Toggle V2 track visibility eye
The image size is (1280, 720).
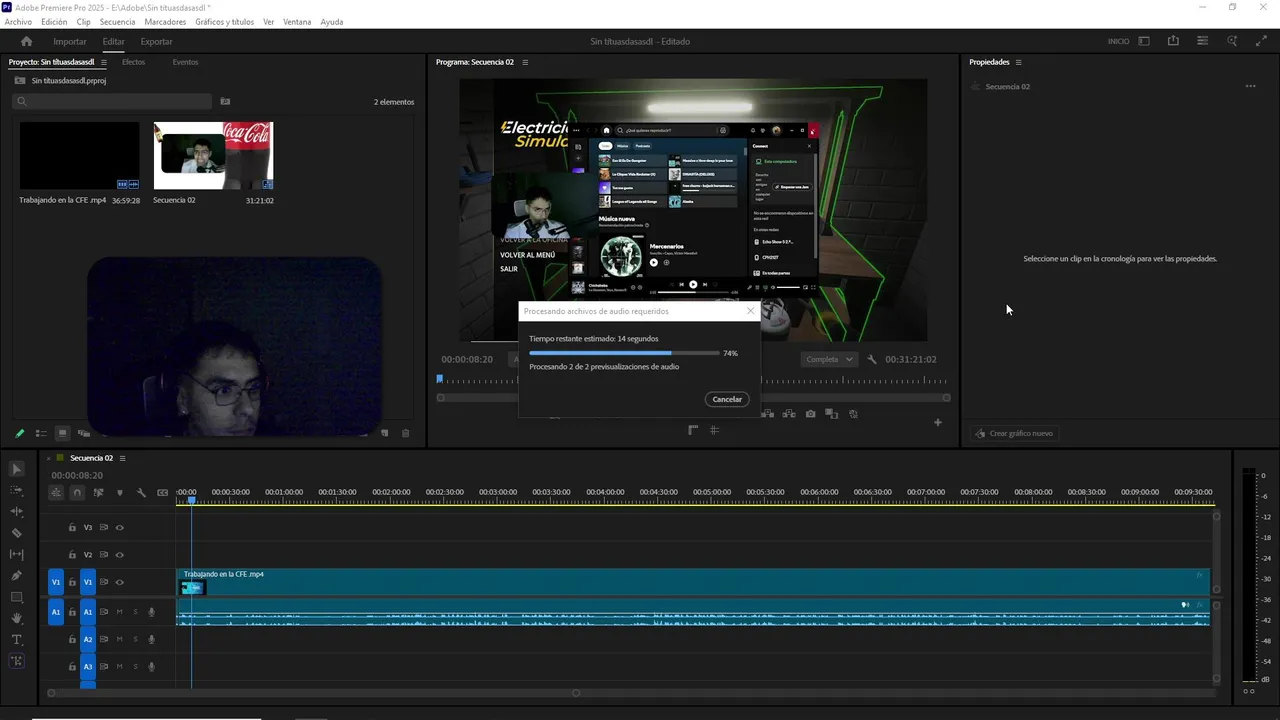(x=119, y=554)
